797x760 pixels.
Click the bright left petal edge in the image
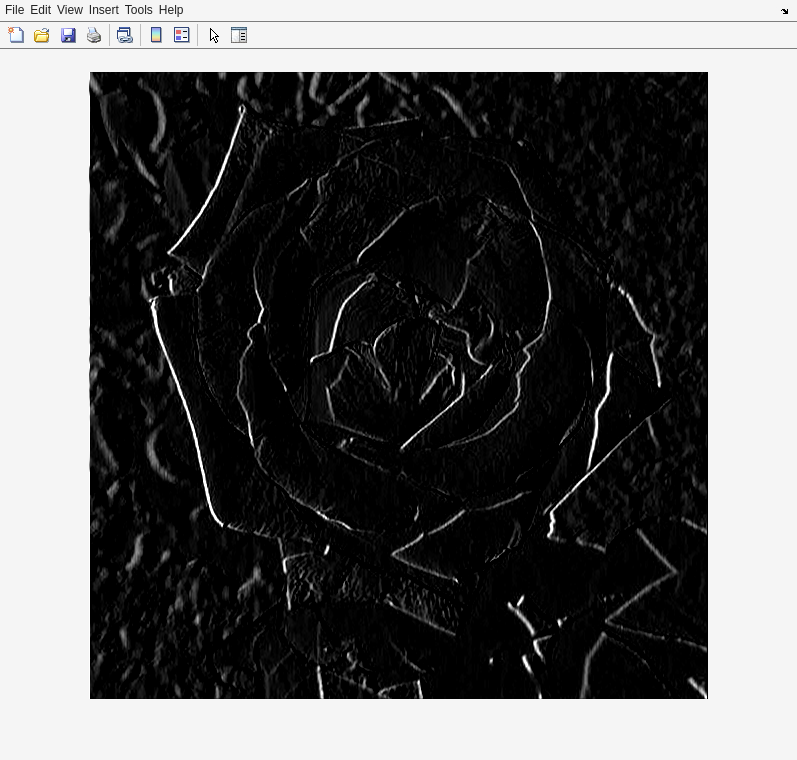pyautogui.click(x=185, y=400)
